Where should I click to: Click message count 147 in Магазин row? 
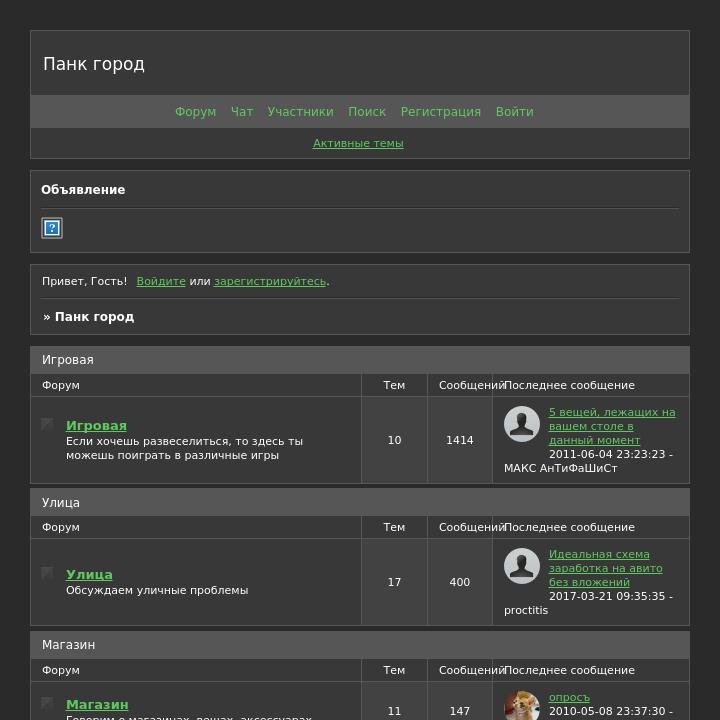460,711
